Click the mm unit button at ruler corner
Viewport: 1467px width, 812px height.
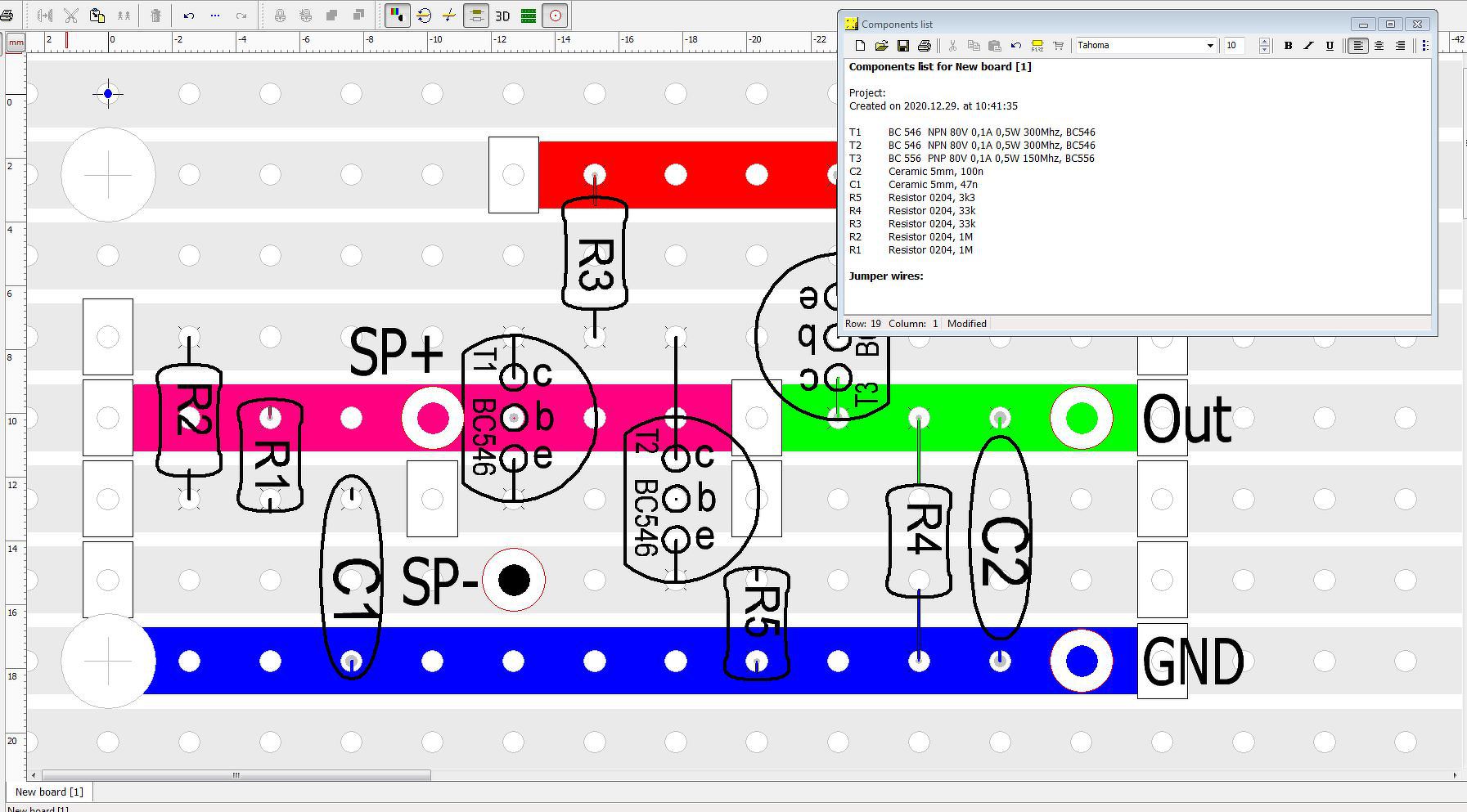coord(16,42)
